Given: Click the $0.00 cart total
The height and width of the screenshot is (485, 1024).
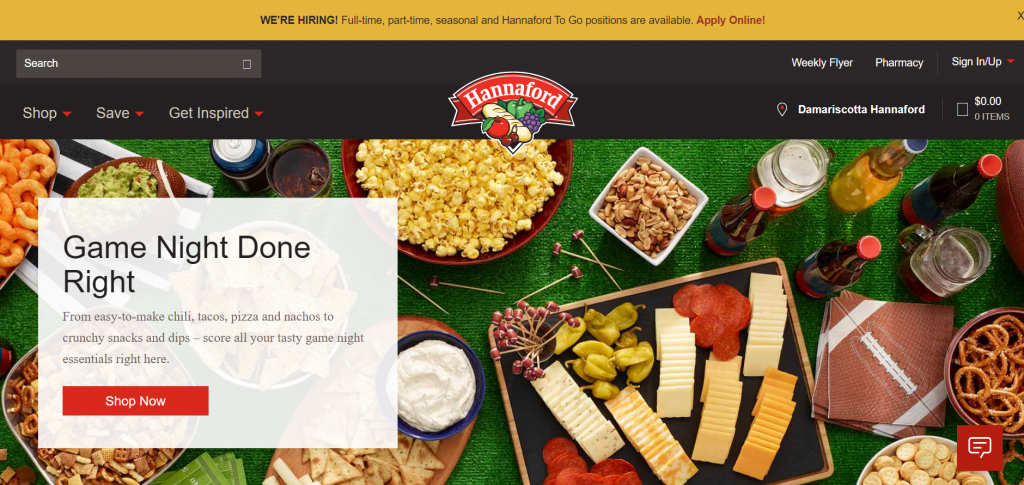Looking at the screenshot, I should 987,101.
